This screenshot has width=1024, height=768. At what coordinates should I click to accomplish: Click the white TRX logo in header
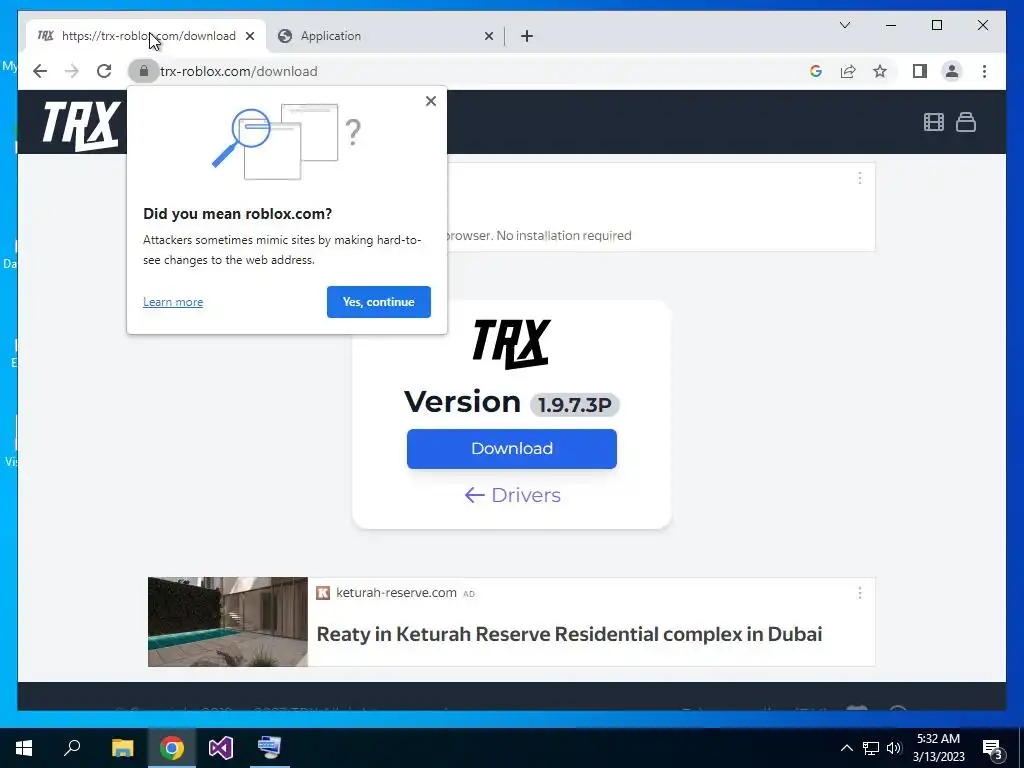81,125
